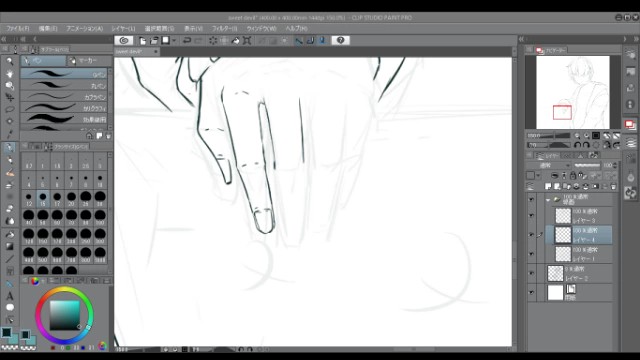The width and height of the screenshot is (640, 360).
Task: Select the Pencil tool
Action: click(x=10, y=160)
